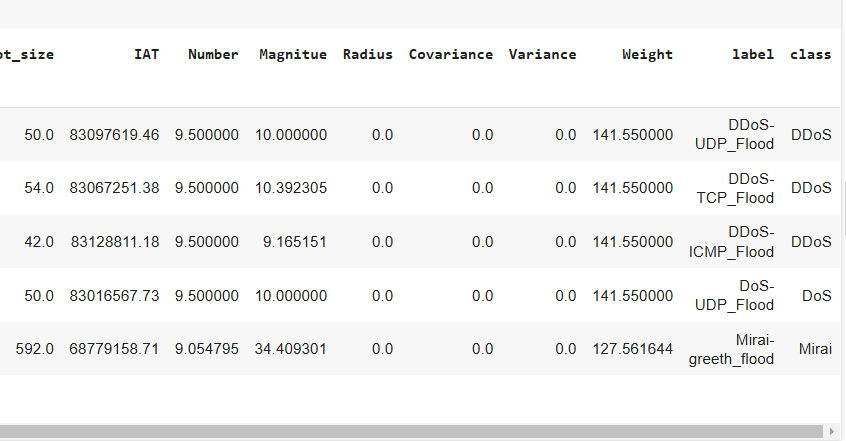846x441 pixels.
Task: Click the Mirai-greeth_flood label cell
Action: point(731,349)
